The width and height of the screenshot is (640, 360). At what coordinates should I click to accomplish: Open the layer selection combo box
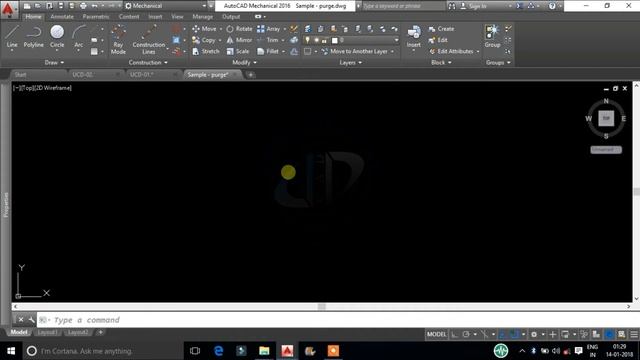click(351, 40)
